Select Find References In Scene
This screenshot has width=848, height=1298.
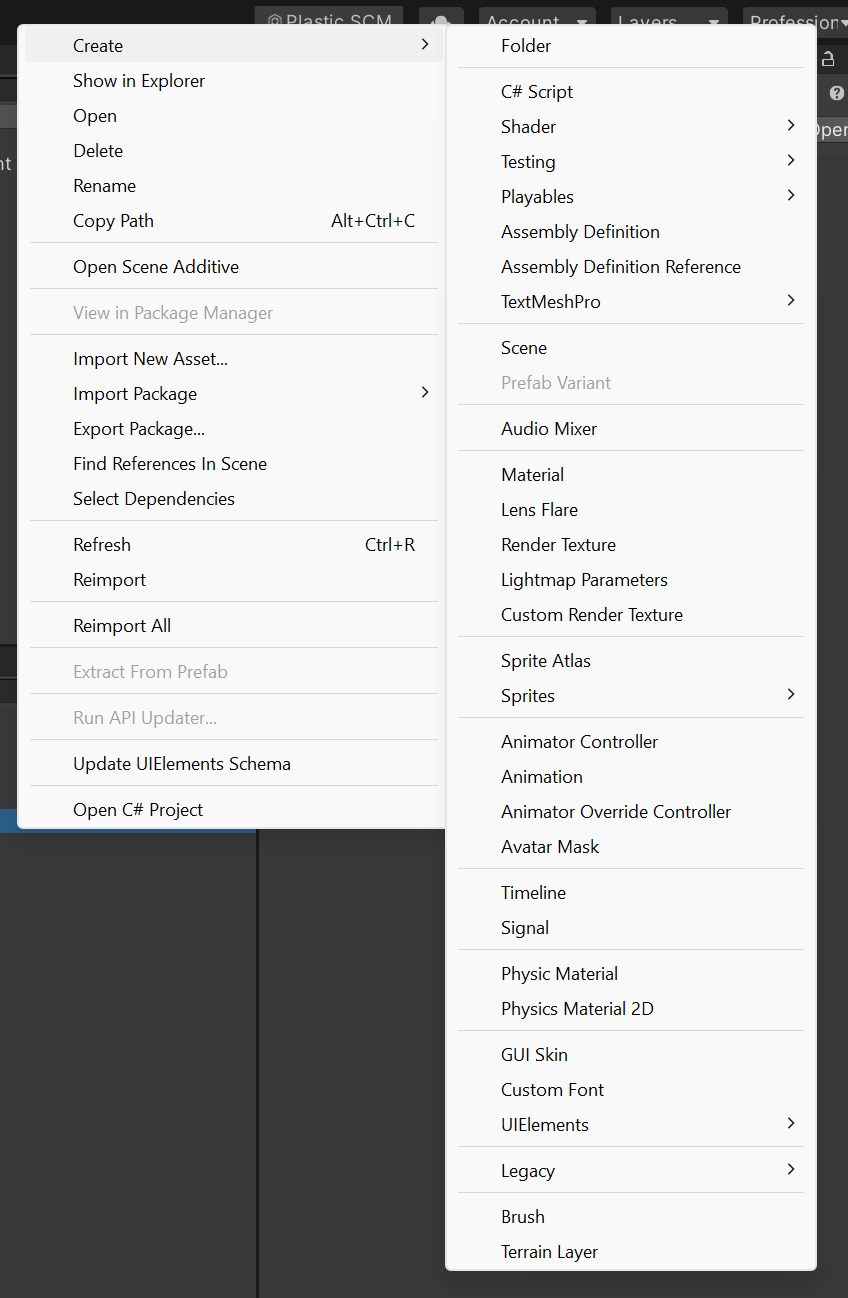coord(233,464)
